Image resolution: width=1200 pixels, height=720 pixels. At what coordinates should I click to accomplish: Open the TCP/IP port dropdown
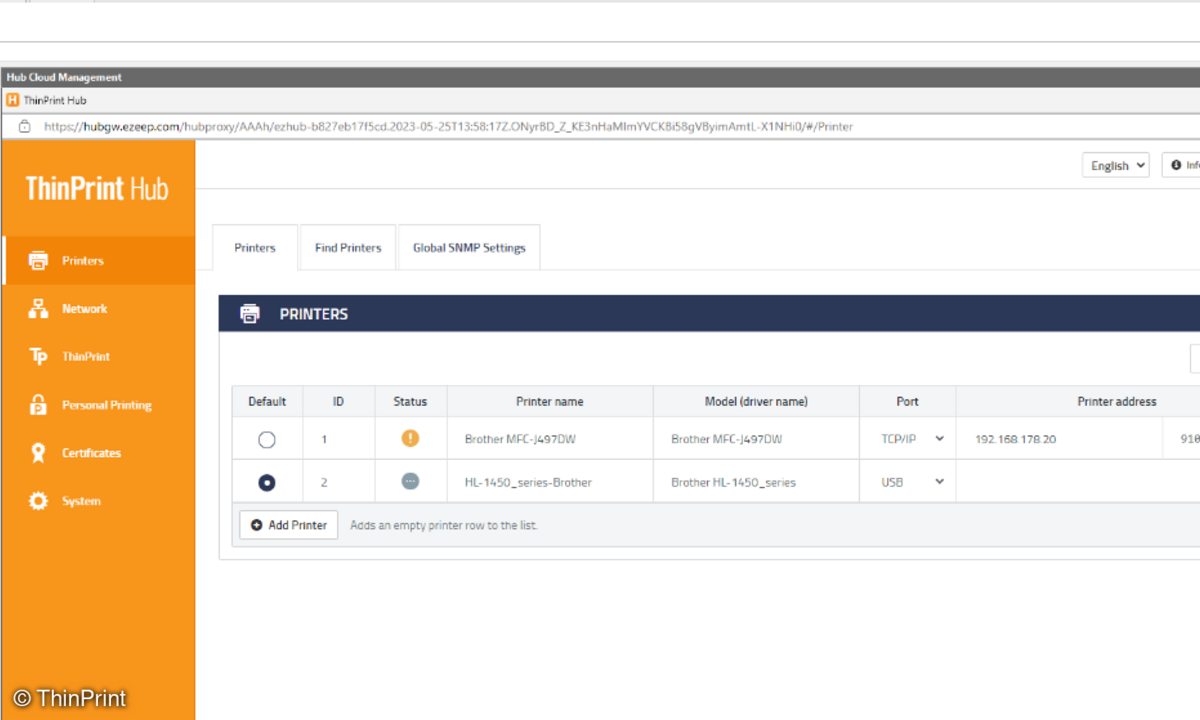(x=908, y=439)
